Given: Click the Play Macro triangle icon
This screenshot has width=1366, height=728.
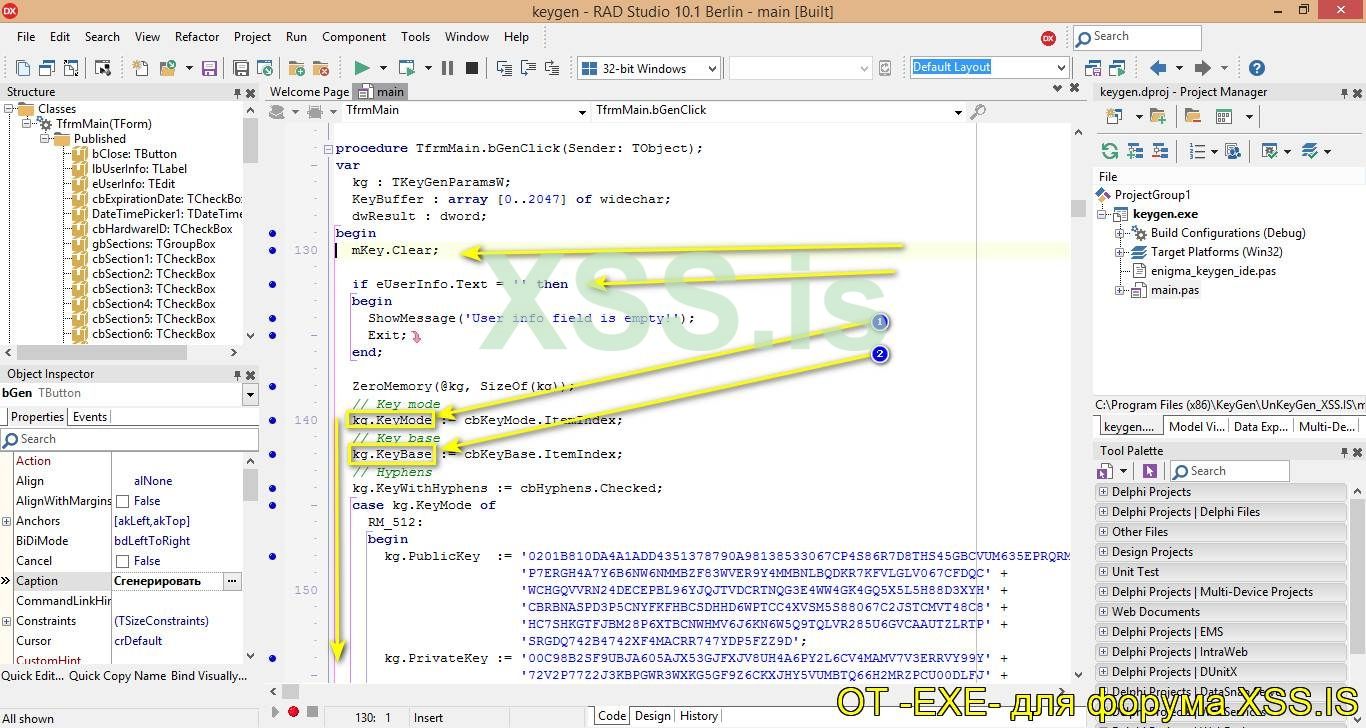Looking at the screenshot, I should point(276,712).
